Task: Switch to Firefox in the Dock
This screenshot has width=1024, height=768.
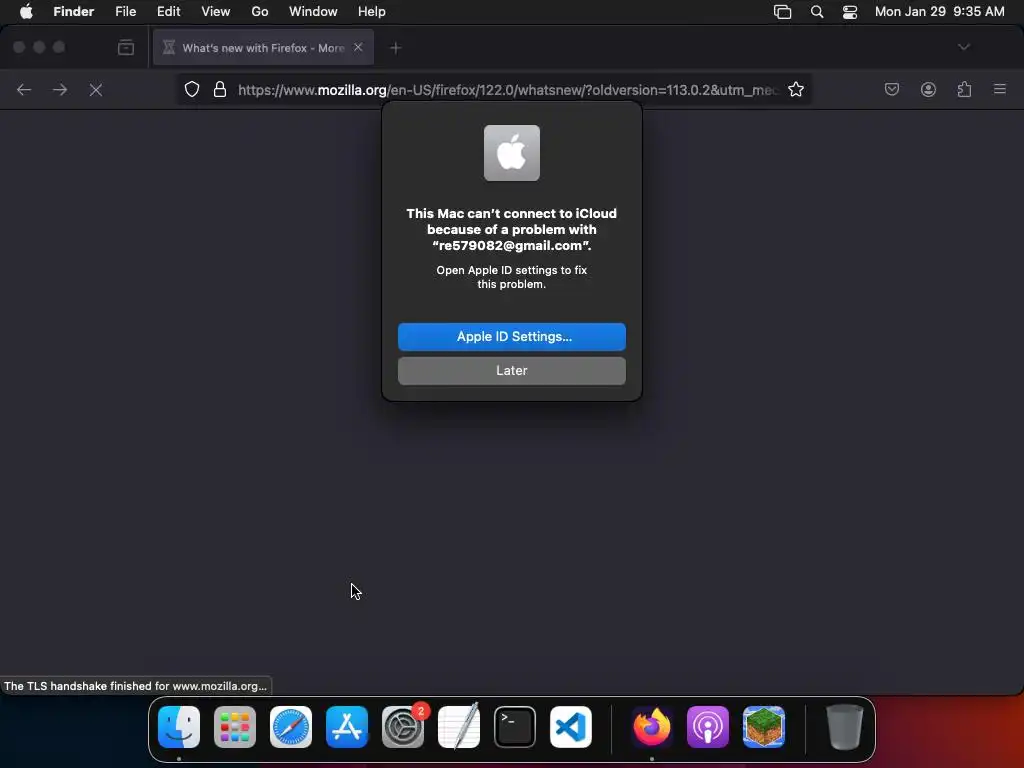Action: pyautogui.click(x=652, y=727)
